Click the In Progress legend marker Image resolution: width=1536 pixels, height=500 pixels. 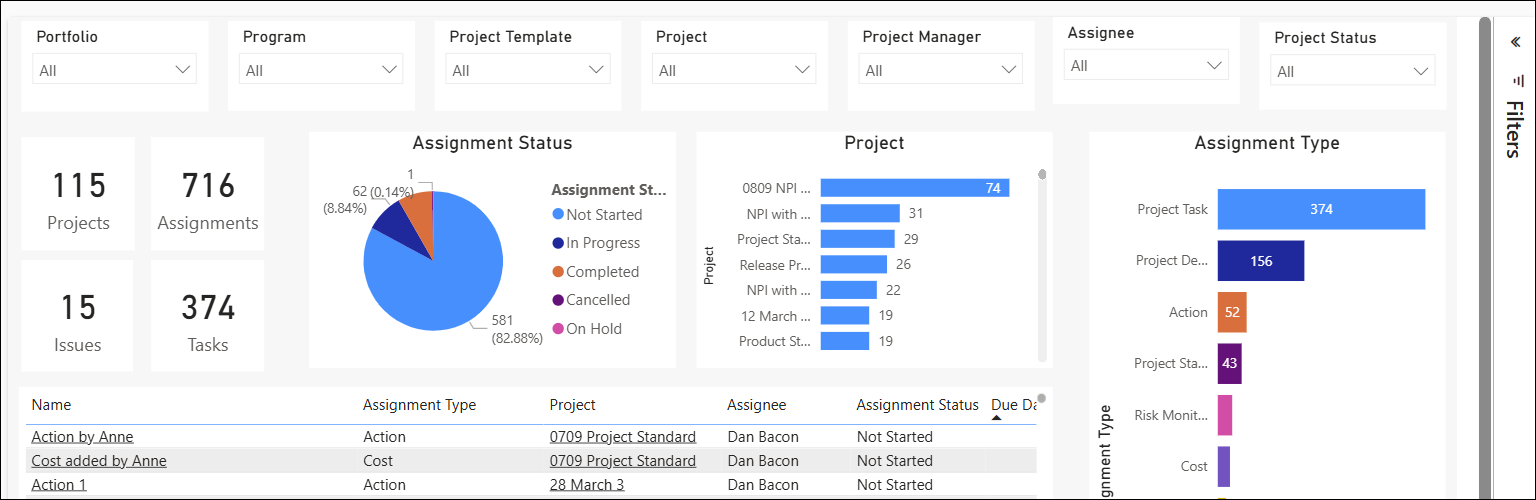click(x=557, y=243)
